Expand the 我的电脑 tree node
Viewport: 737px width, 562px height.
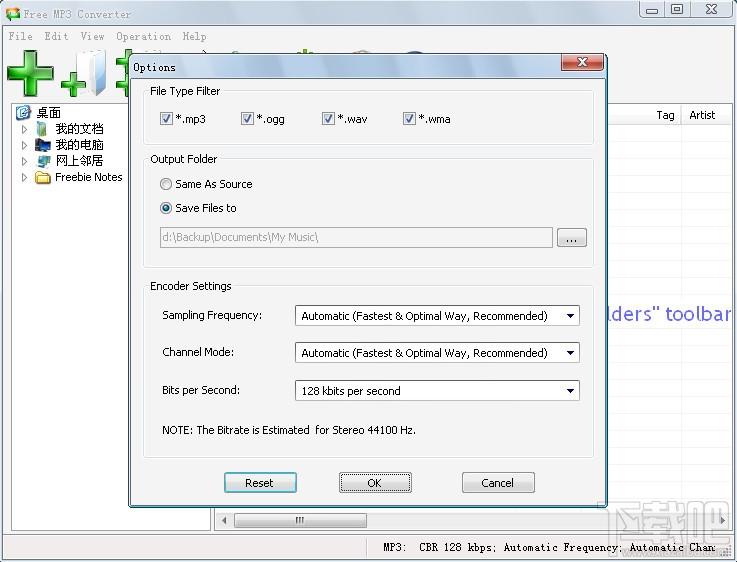24,145
